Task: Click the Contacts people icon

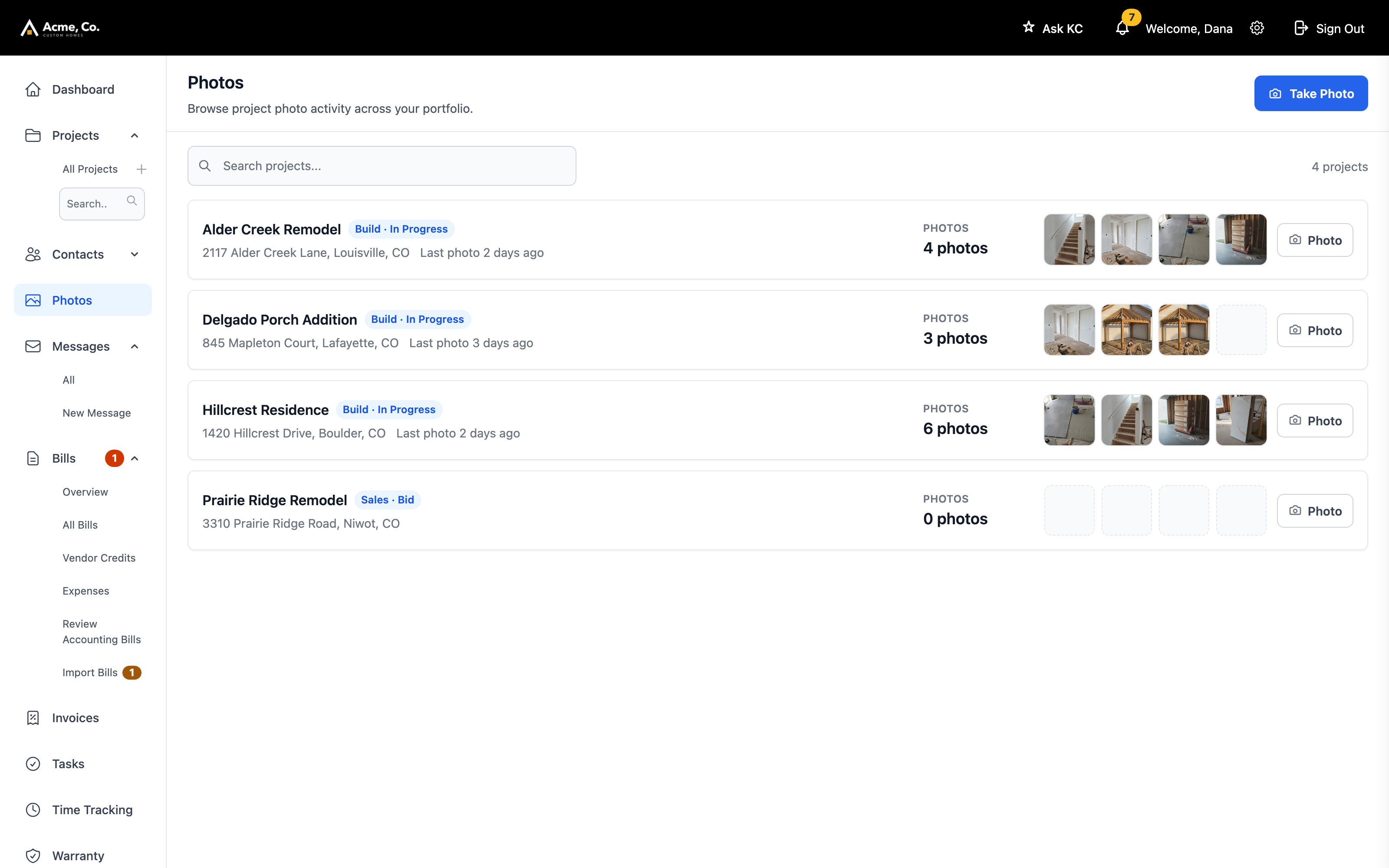Action: pyautogui.click(x=33, y=254)
